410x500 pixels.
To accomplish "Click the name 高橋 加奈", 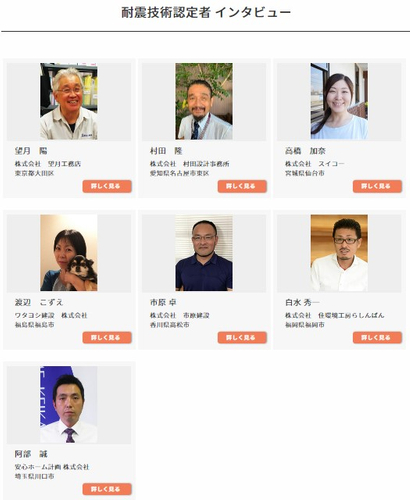I will click(305, 151).
